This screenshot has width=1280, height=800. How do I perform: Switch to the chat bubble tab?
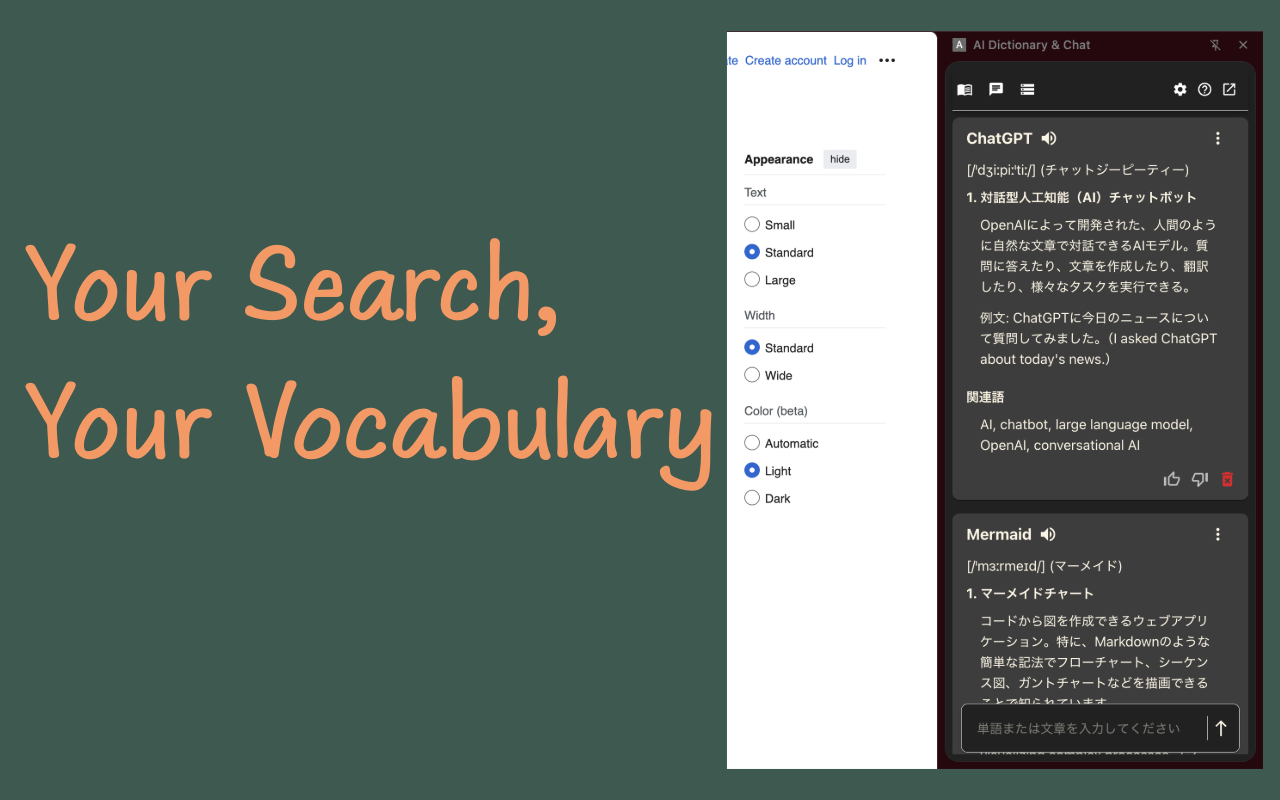pyautogui.click(x=996, y=89)
